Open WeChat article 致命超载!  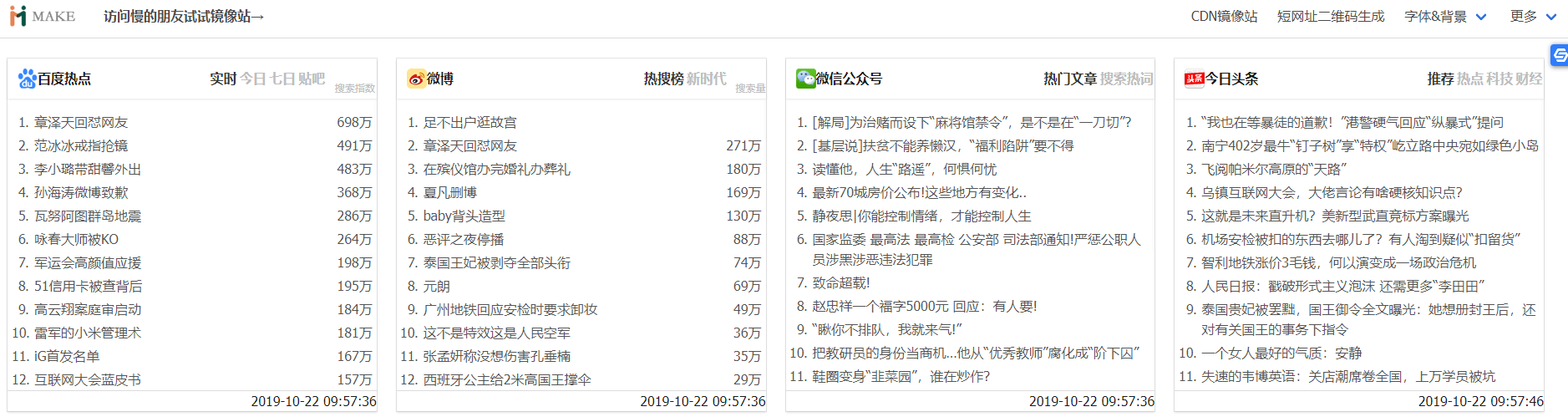pos(841,282)
